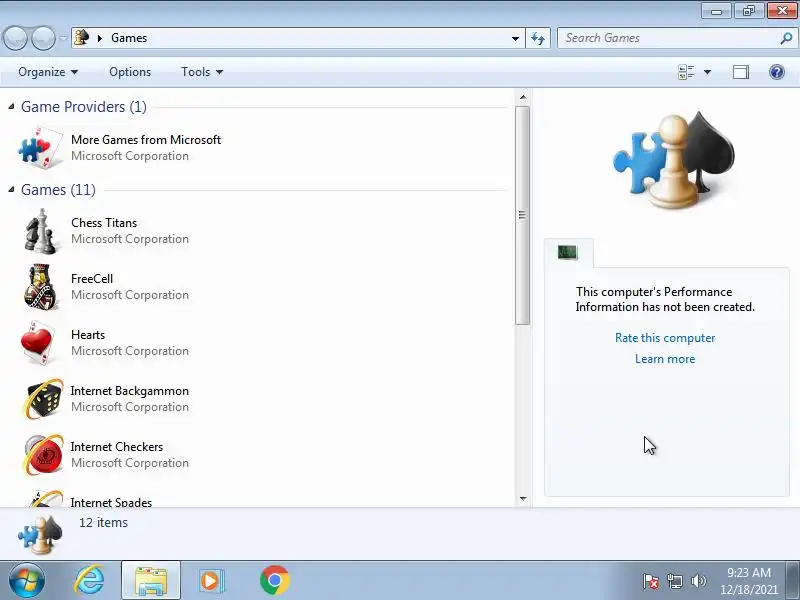Click the Internet Backgammon name

(x=130, y=391)
